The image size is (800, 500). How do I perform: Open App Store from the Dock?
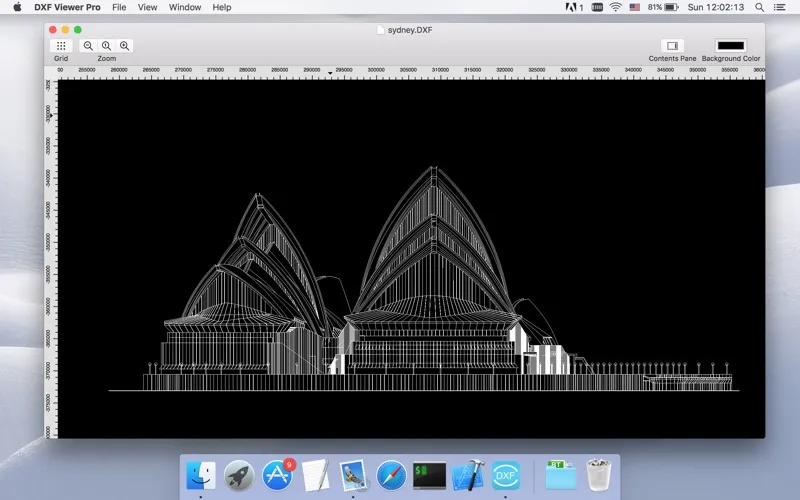[x=278, y=475]
